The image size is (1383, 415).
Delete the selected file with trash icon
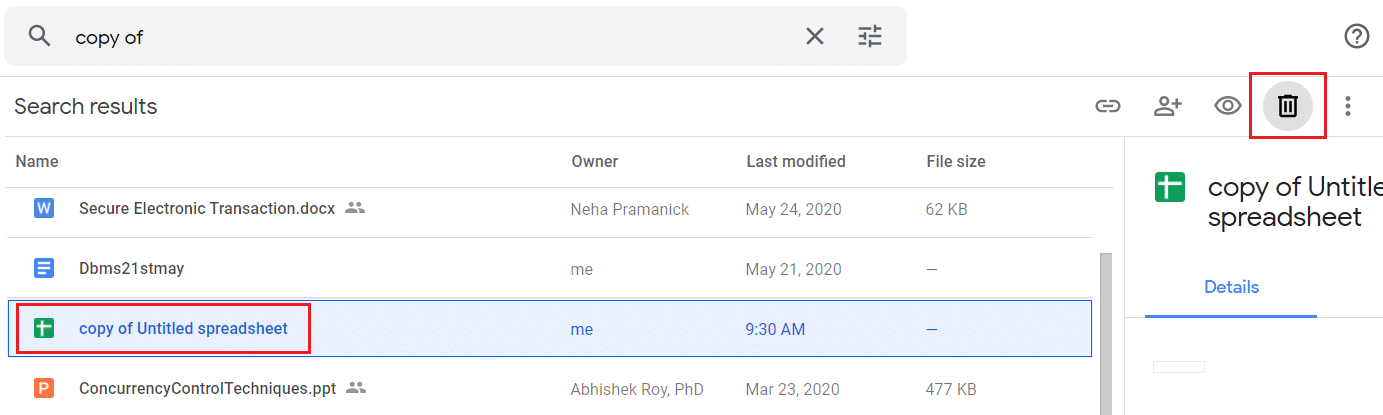1288,106
